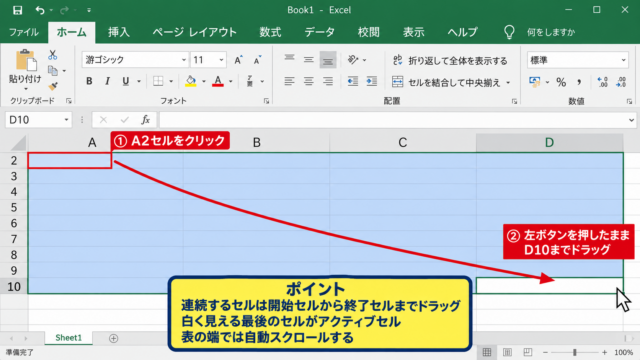Click the Increase Font Size icon
This screenshot has width=640, height=360.
[x=238, y=60]
